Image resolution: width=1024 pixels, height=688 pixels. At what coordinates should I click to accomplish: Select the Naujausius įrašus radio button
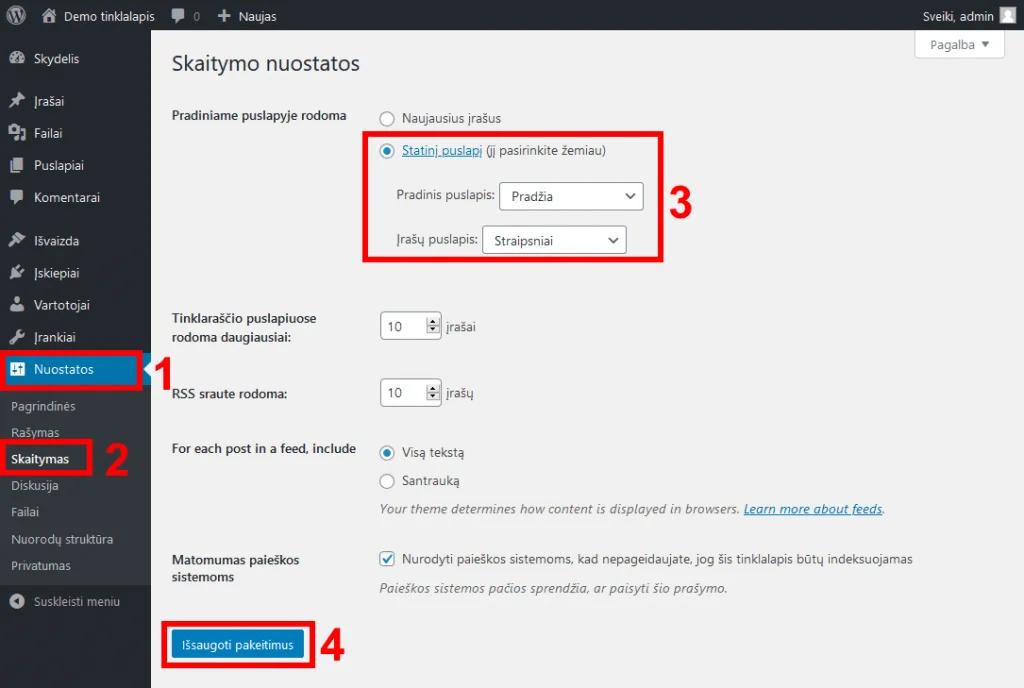(387, 119)
